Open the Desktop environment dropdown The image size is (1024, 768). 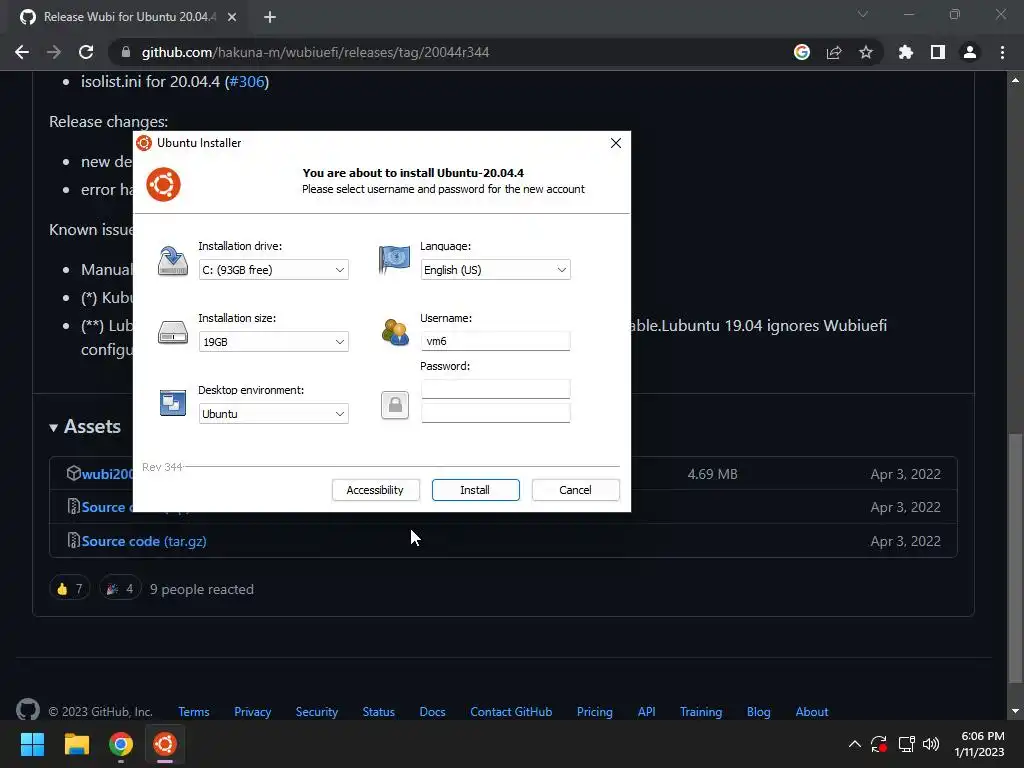[x=273, y=413]
